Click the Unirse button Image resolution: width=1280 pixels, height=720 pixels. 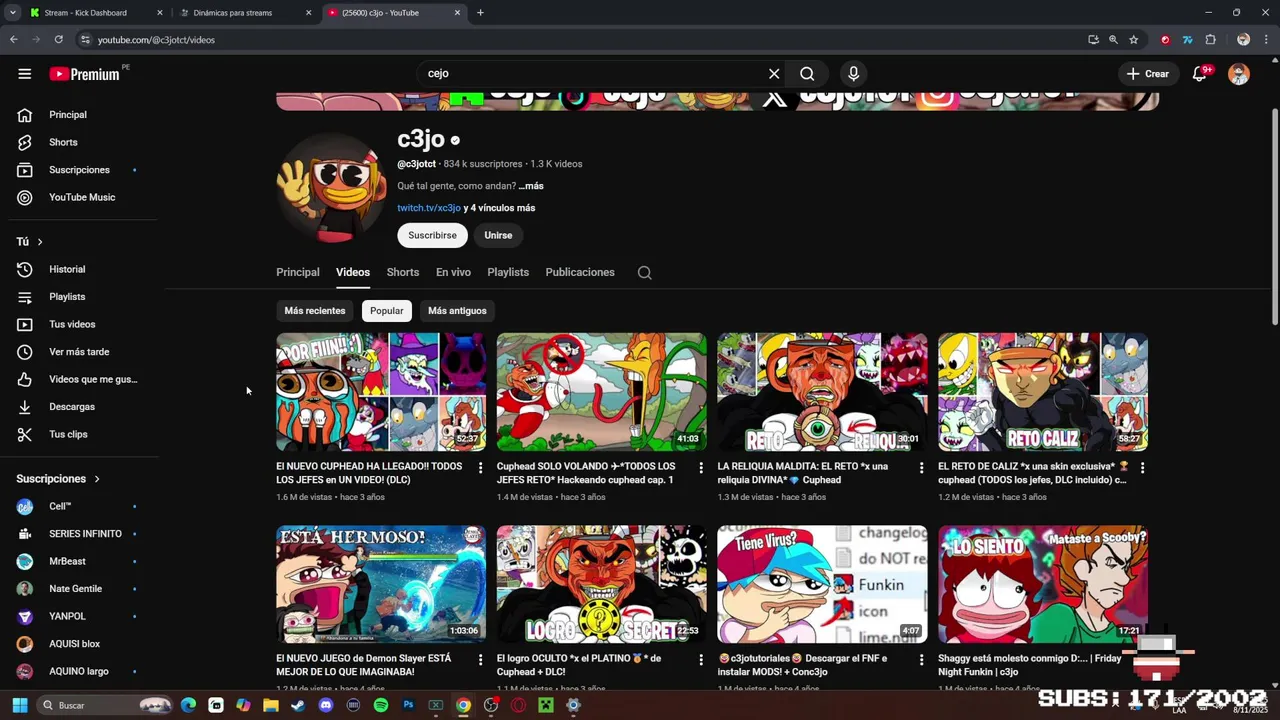pyautogui.click(x=498, y=235)
